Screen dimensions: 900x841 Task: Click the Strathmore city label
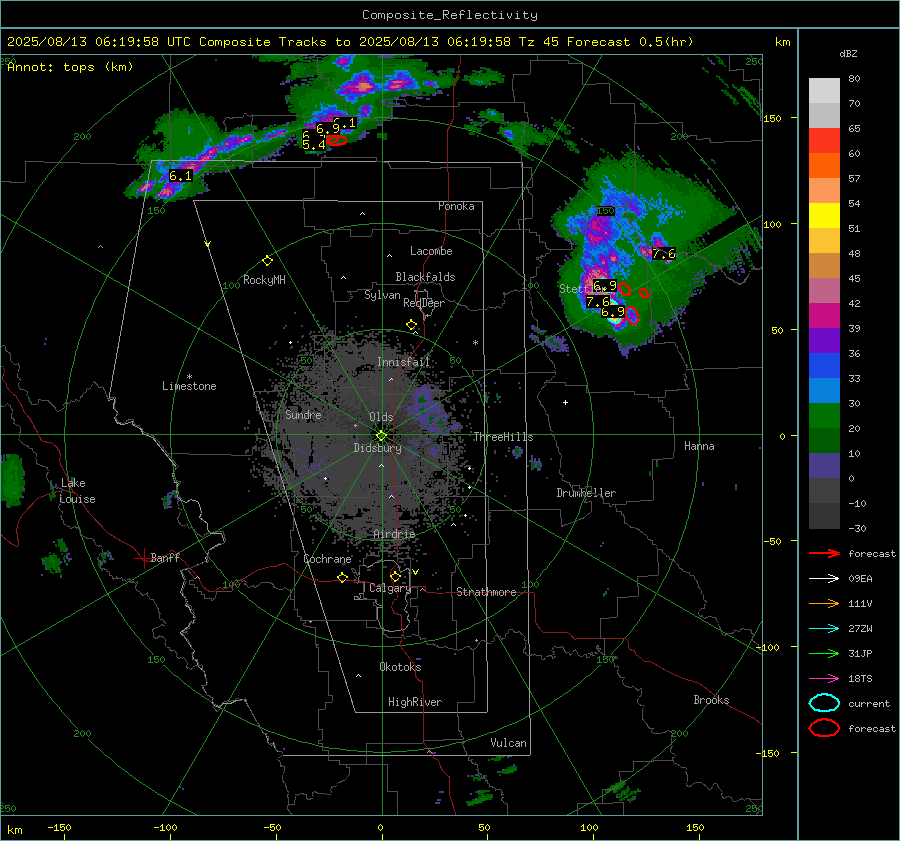click(486, 592)
